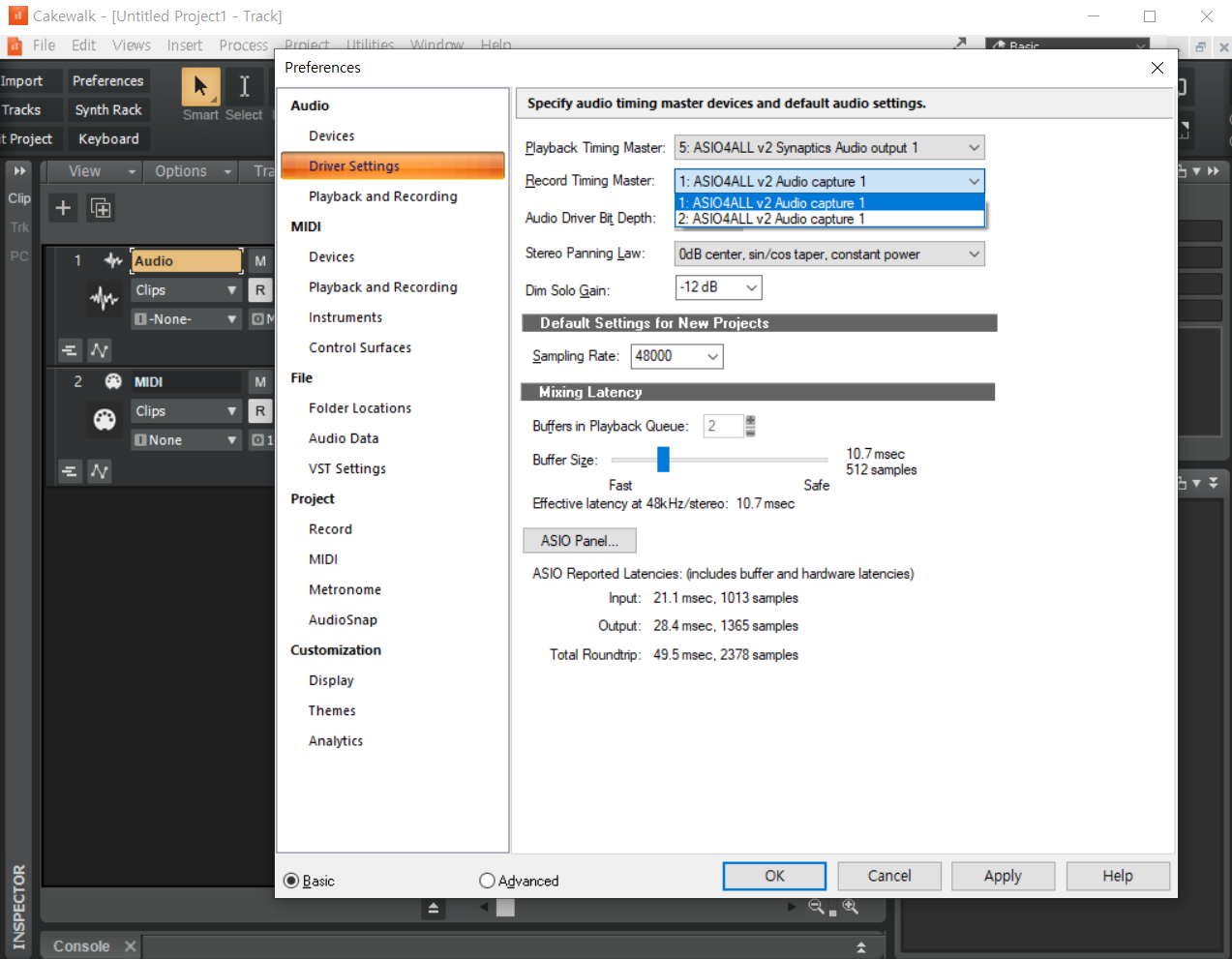Image resolution: width=1232 pixels, height=959 pixels.
Task: Close the Preferences dialog
Action: tap(1157, 68)
